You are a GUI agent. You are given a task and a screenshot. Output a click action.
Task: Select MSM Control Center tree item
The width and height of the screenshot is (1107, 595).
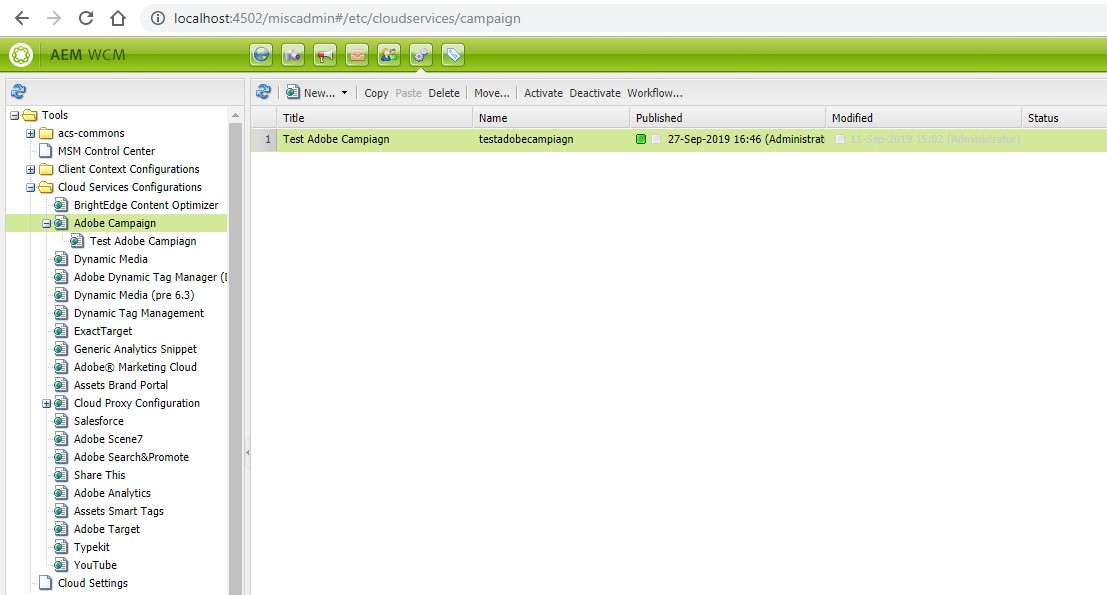pos(106,151)
